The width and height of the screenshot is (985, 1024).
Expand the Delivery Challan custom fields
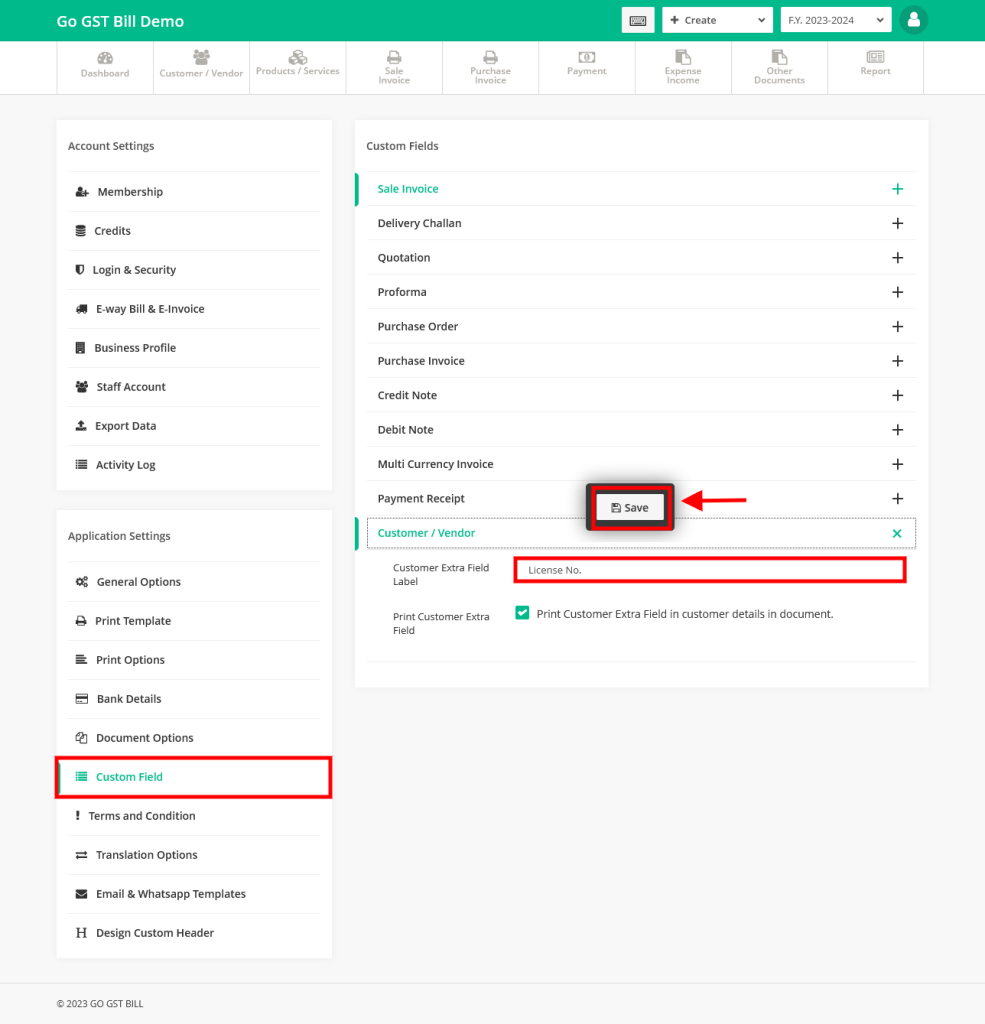click(897, 222)
